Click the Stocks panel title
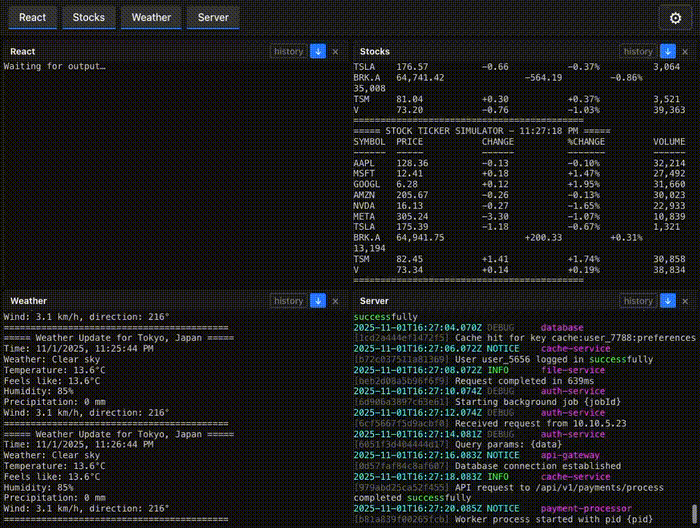 click(x=375, y=51)
